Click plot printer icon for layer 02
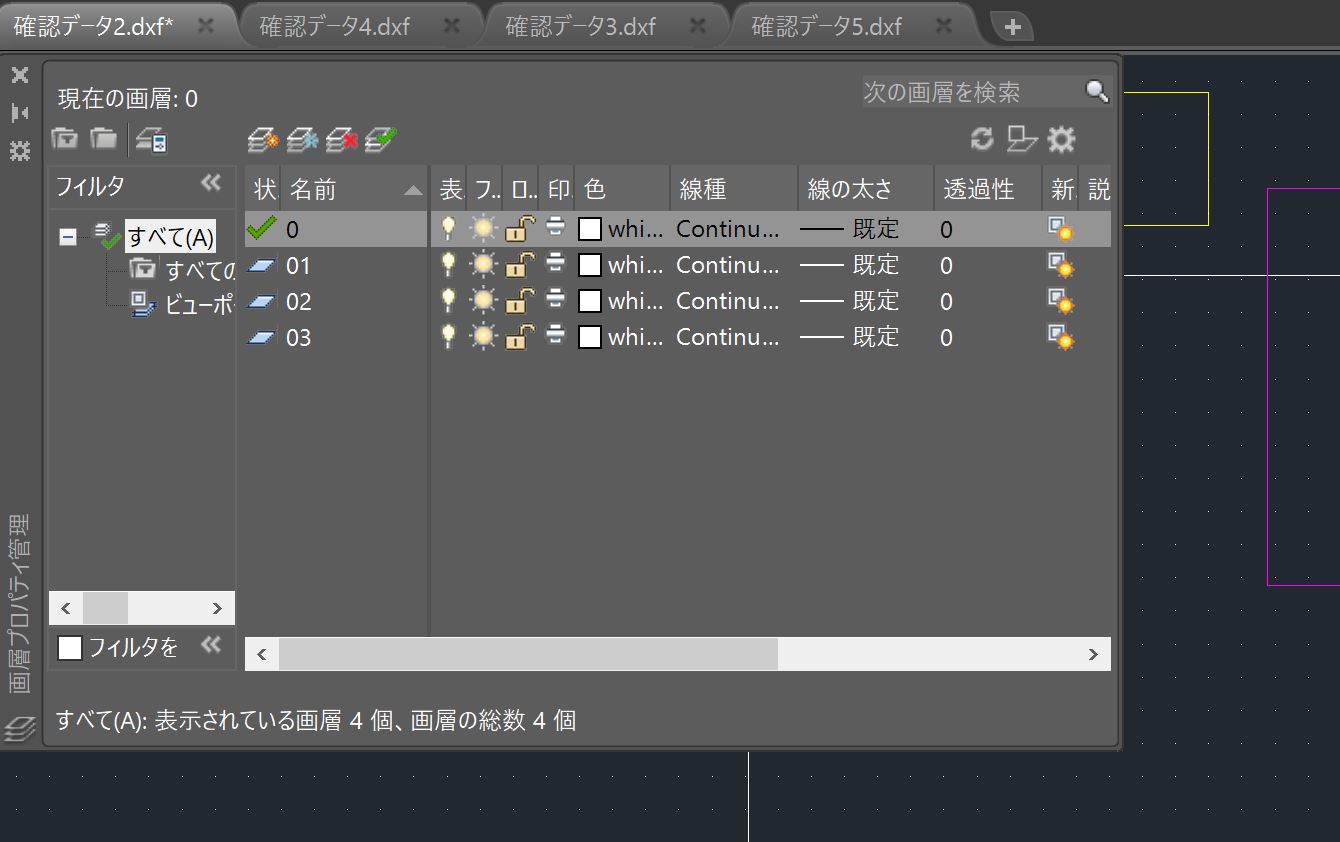Viewport: 1340px width, 842px height. click(556, 301)
